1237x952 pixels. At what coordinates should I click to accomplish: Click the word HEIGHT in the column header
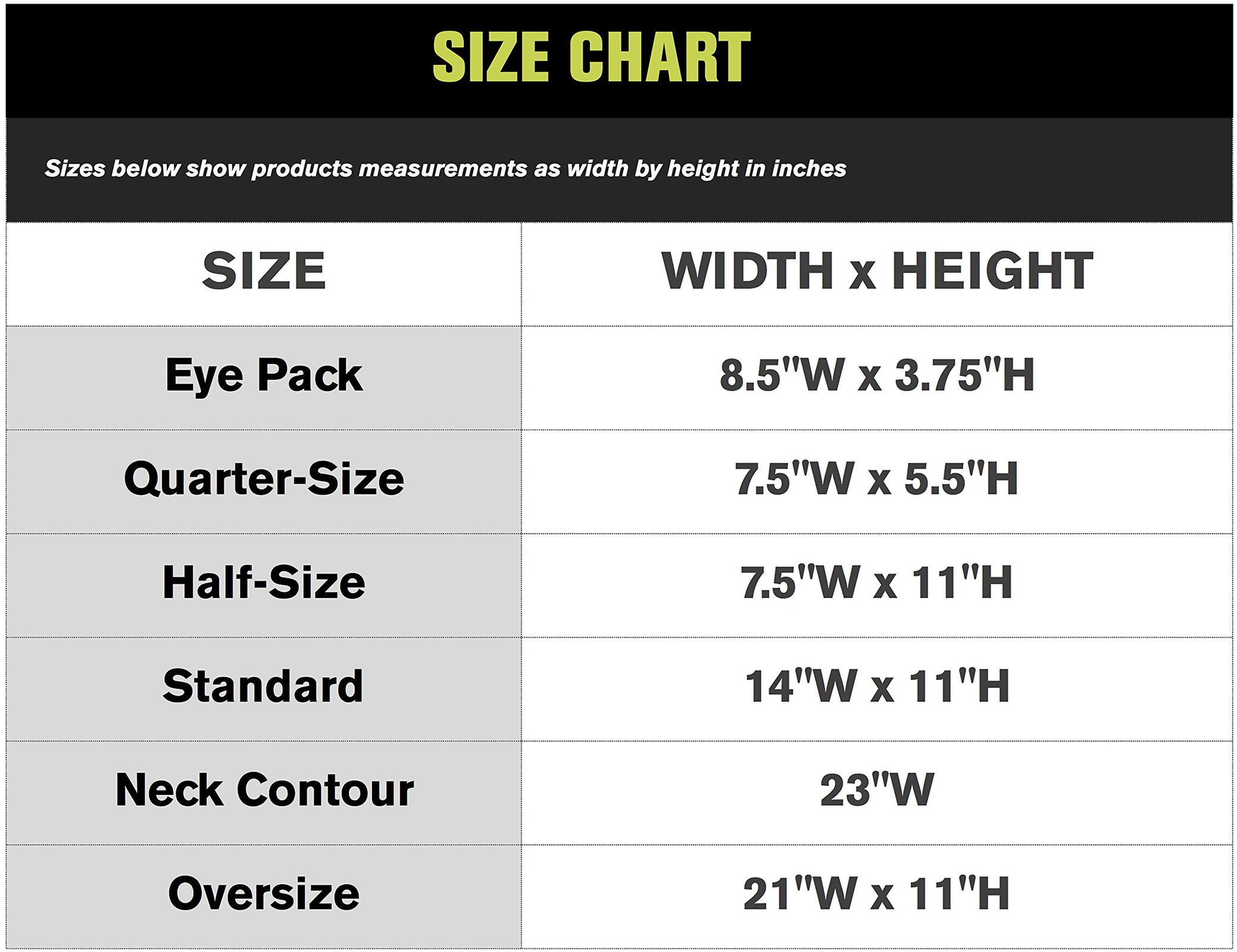click(x=992, y=271)
